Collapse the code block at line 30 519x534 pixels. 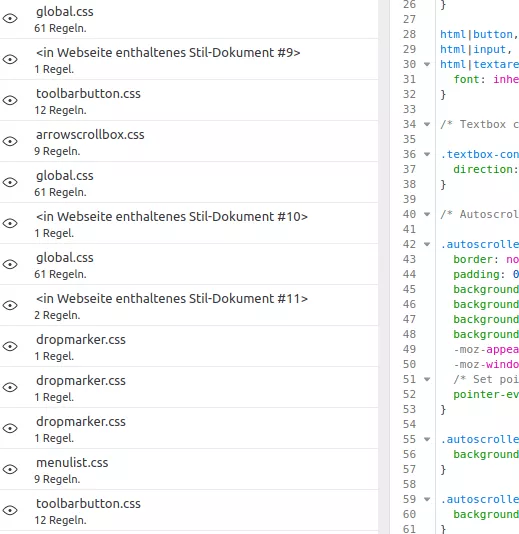coord(427,64)
